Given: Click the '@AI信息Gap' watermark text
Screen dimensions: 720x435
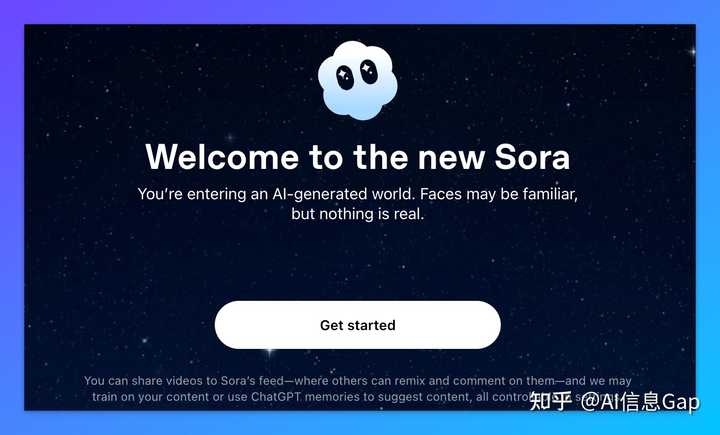Looking at the screenshot, I should 639,402.
